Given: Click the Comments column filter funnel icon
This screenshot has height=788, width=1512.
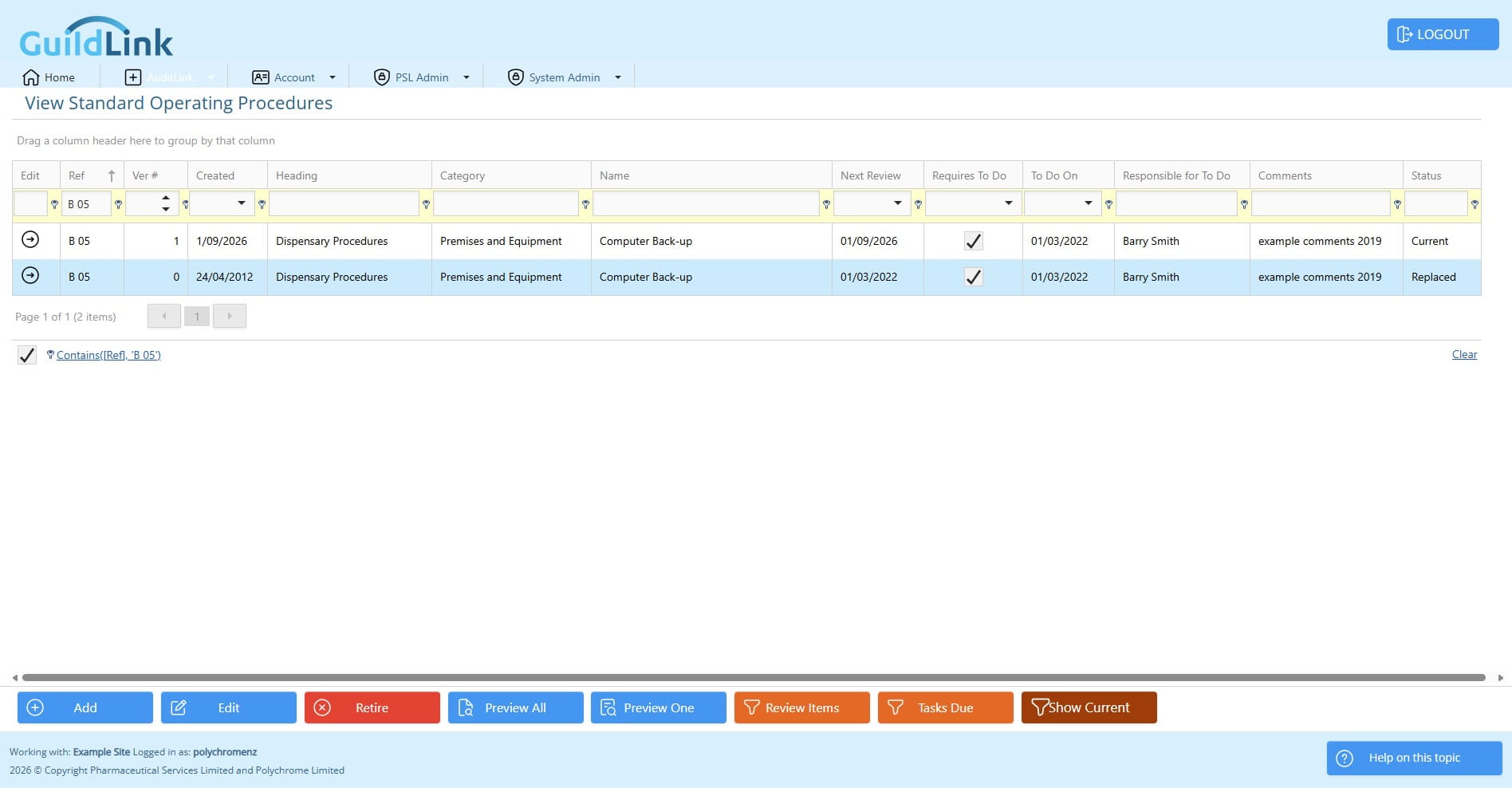Looking at the screenshot, I should pos(1397,205).
